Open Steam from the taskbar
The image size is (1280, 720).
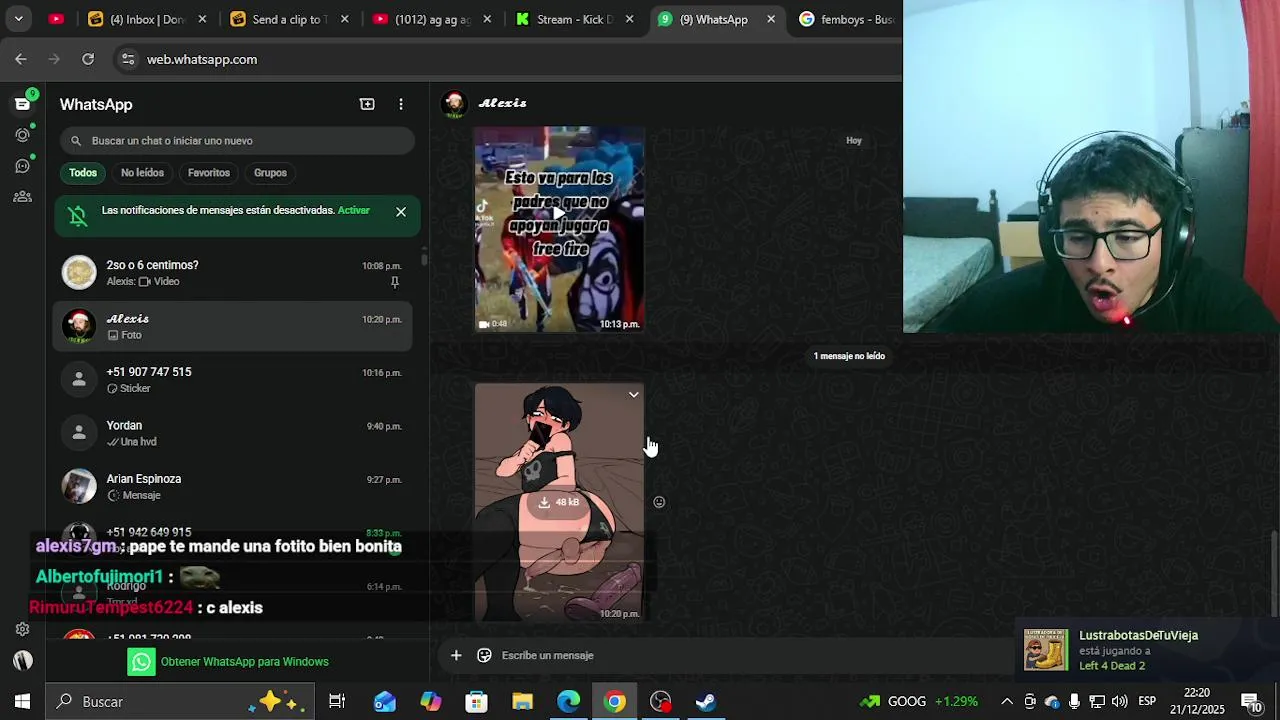tap(706, 702)
